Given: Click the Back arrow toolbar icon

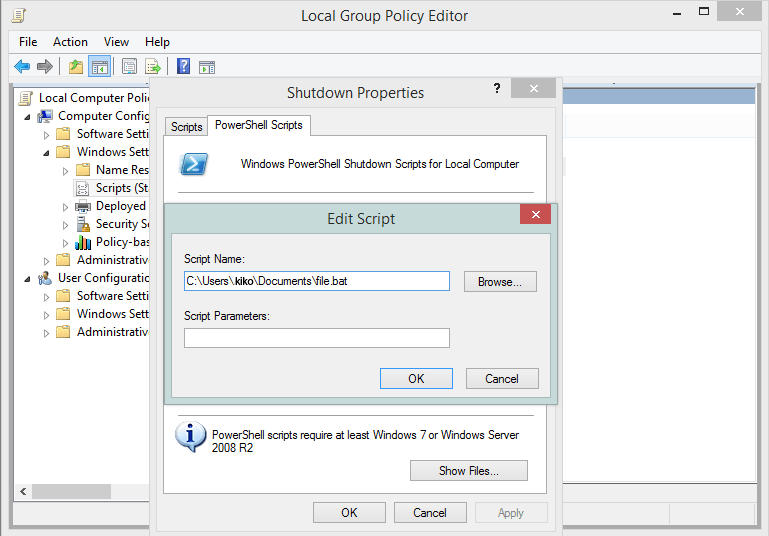Looking at the screenshot, I should point(22,66).
